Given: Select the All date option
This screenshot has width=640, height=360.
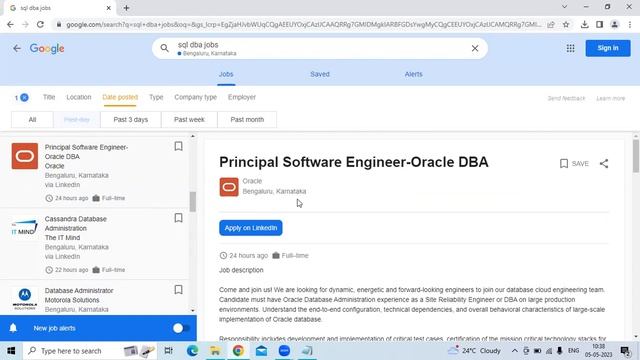Looking at the screenshot, I should (x=32, y=120).
